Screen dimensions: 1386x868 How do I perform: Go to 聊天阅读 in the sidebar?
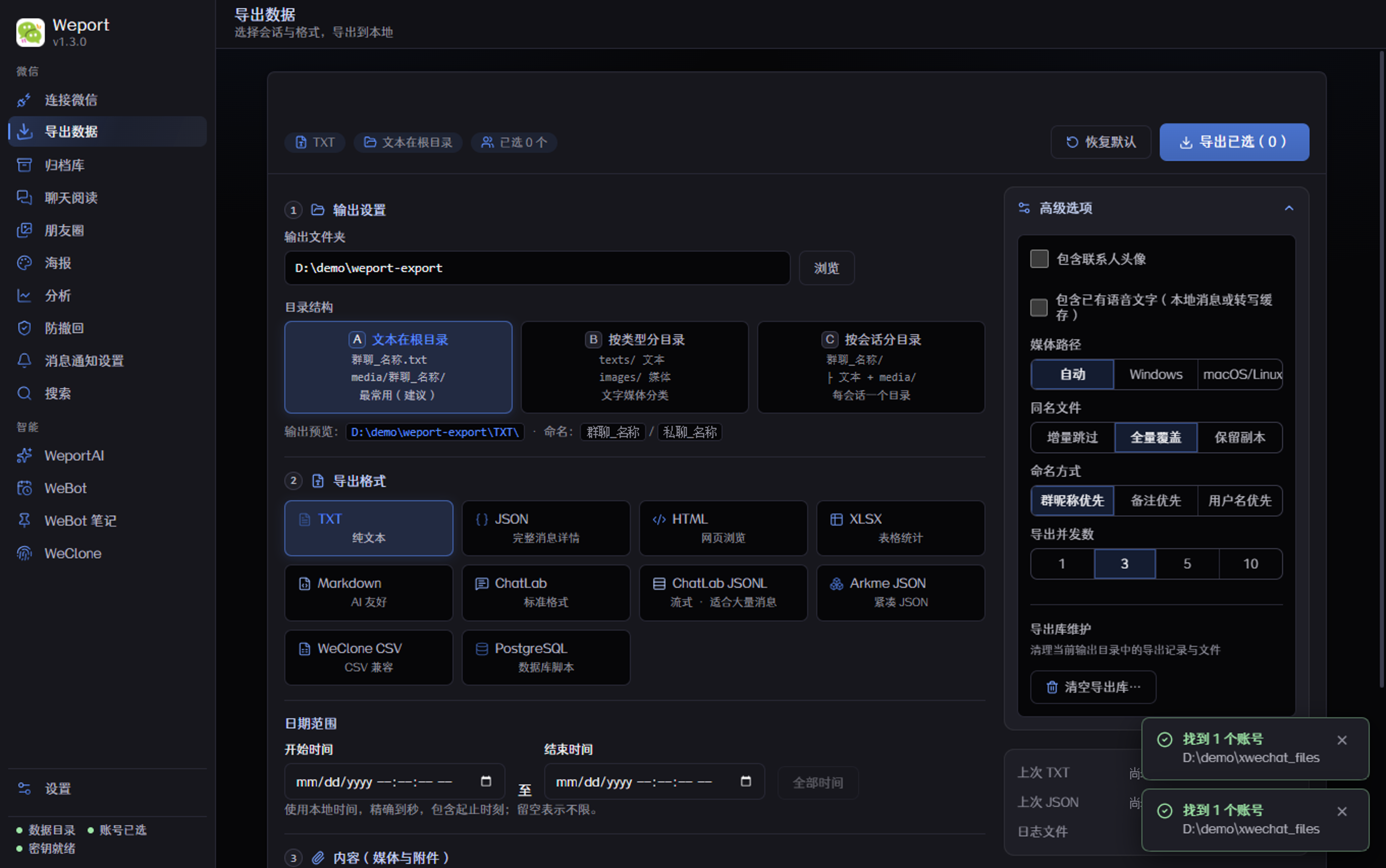(x=108, y=198)
